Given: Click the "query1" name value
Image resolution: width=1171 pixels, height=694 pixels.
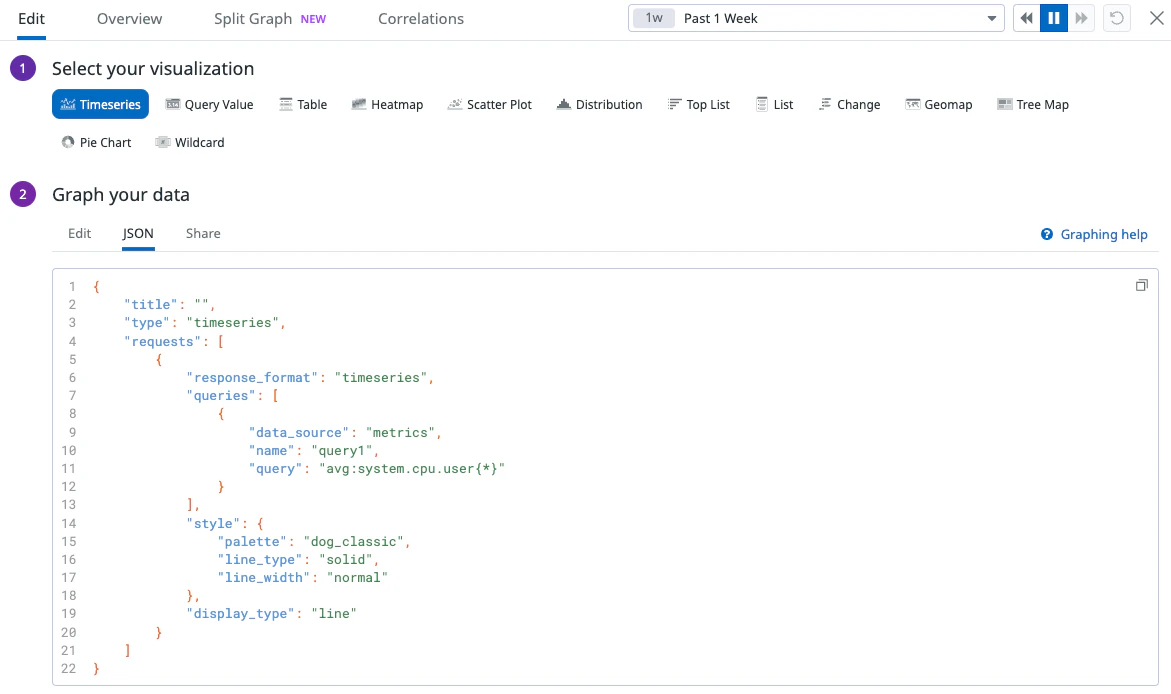Looking at the screenshot, I should click(341, 451).
